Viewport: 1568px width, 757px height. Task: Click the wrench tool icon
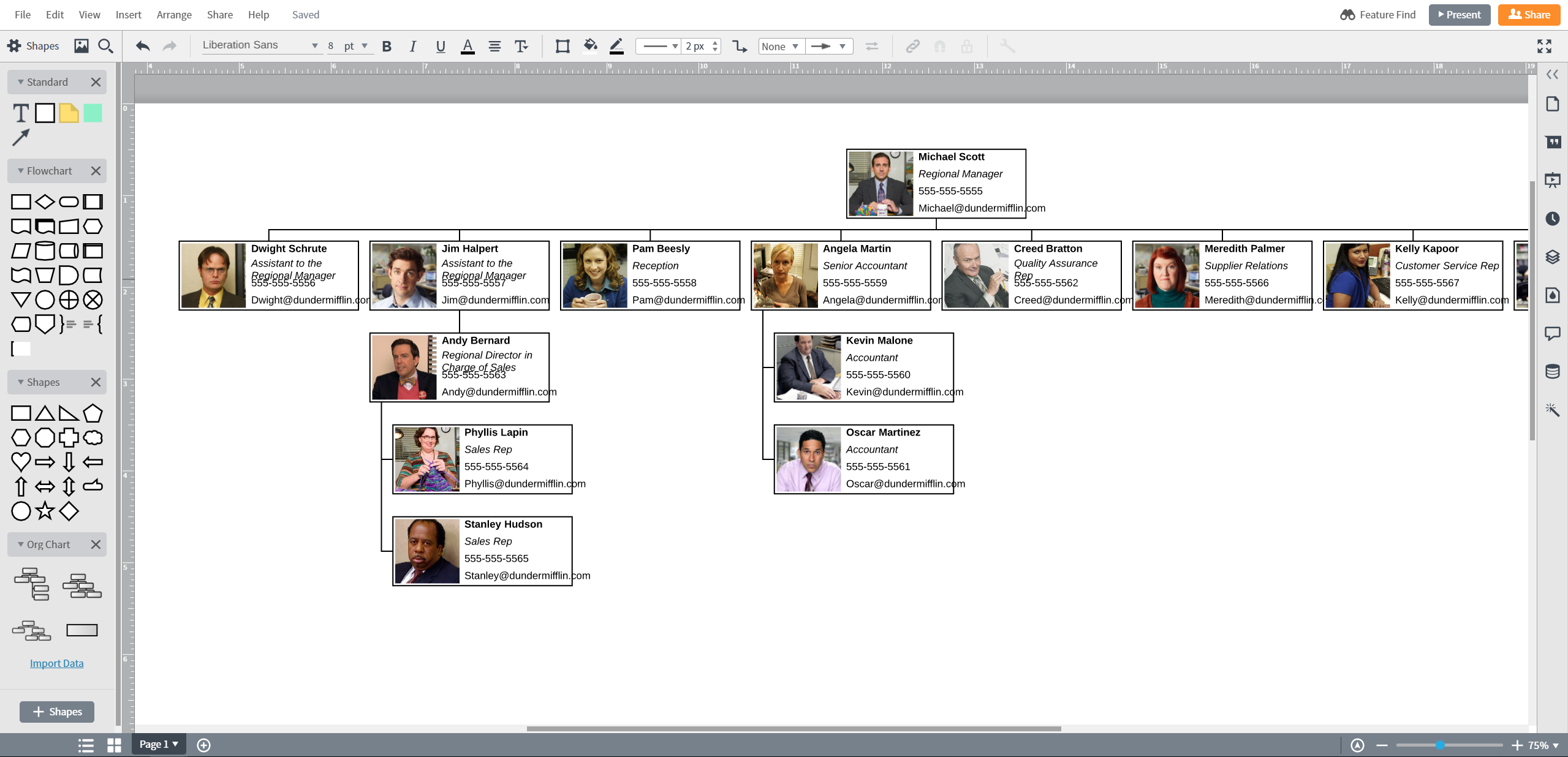pos(1007,46)
